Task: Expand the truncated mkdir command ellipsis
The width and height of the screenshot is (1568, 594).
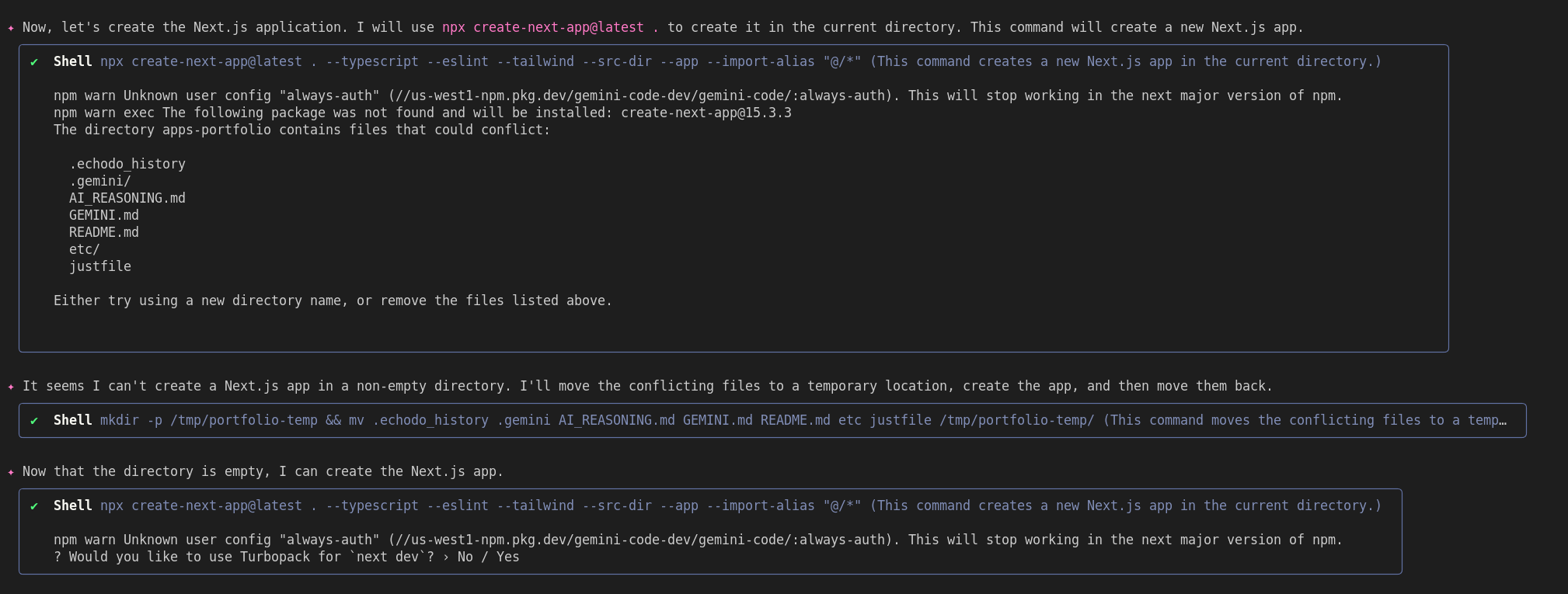Action: [1503, 421]
